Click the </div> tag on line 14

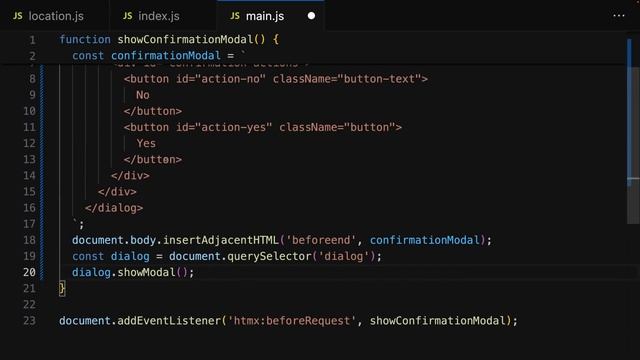tap(130, 176)
